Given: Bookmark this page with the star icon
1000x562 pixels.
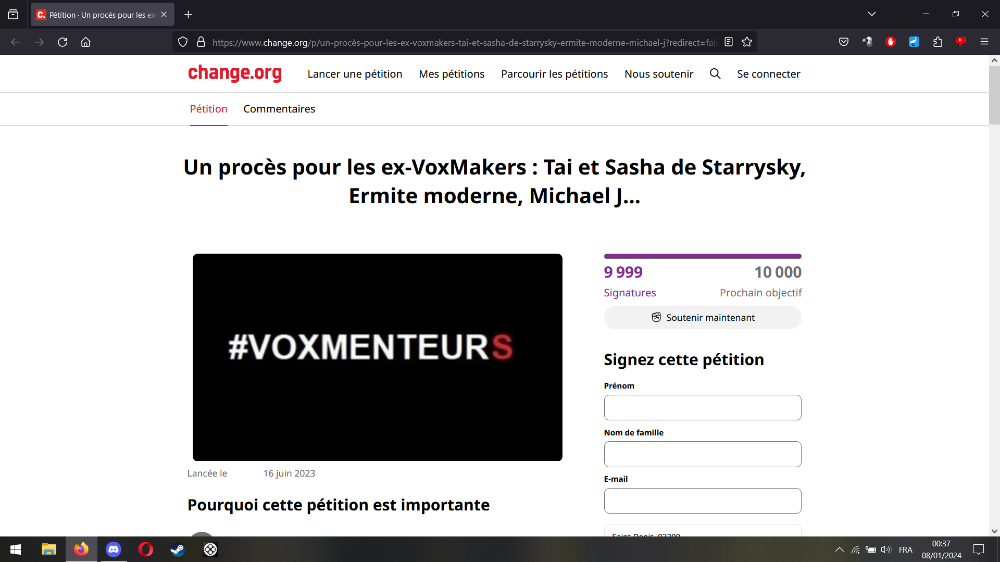Looking at the screenshot, I should (x=747, y=42).
